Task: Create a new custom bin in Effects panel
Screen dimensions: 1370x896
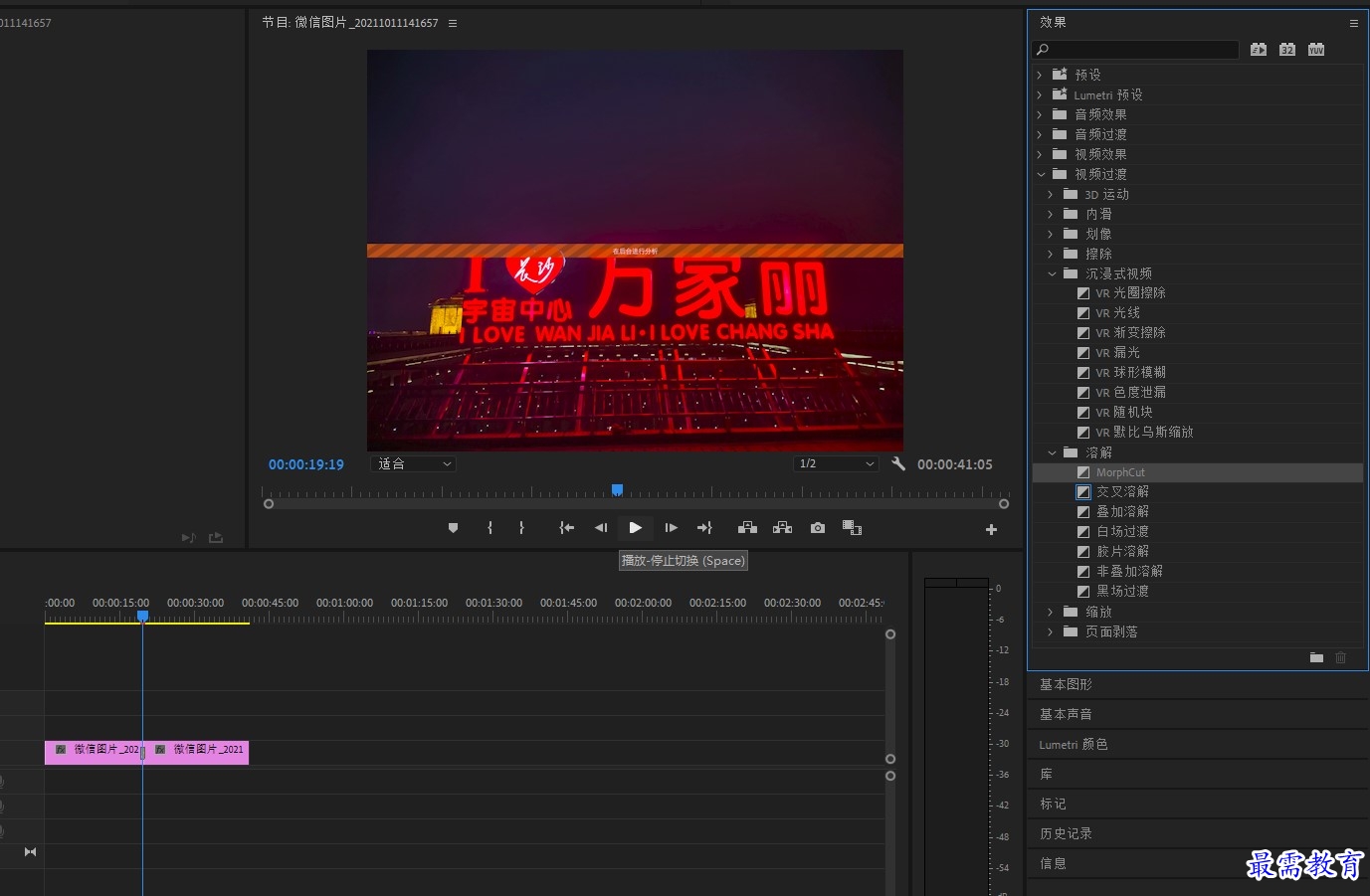Action: 1316,657
